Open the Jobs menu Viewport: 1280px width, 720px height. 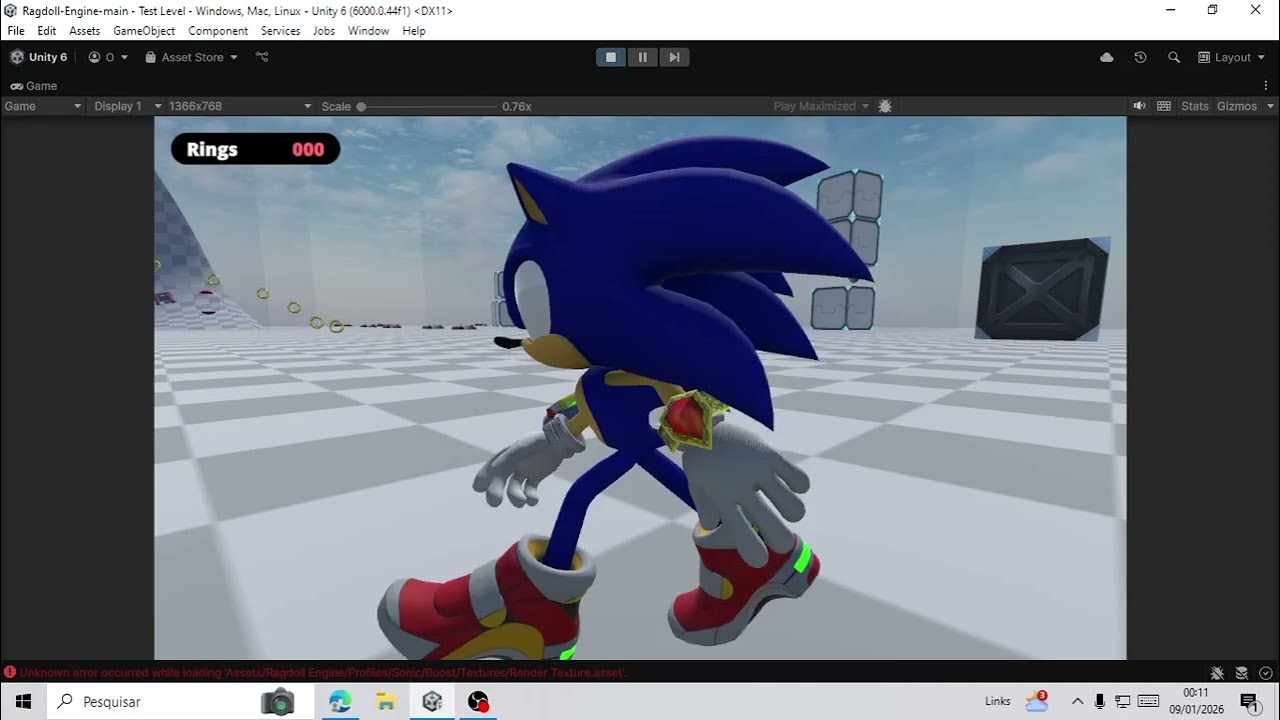point(324,31)
